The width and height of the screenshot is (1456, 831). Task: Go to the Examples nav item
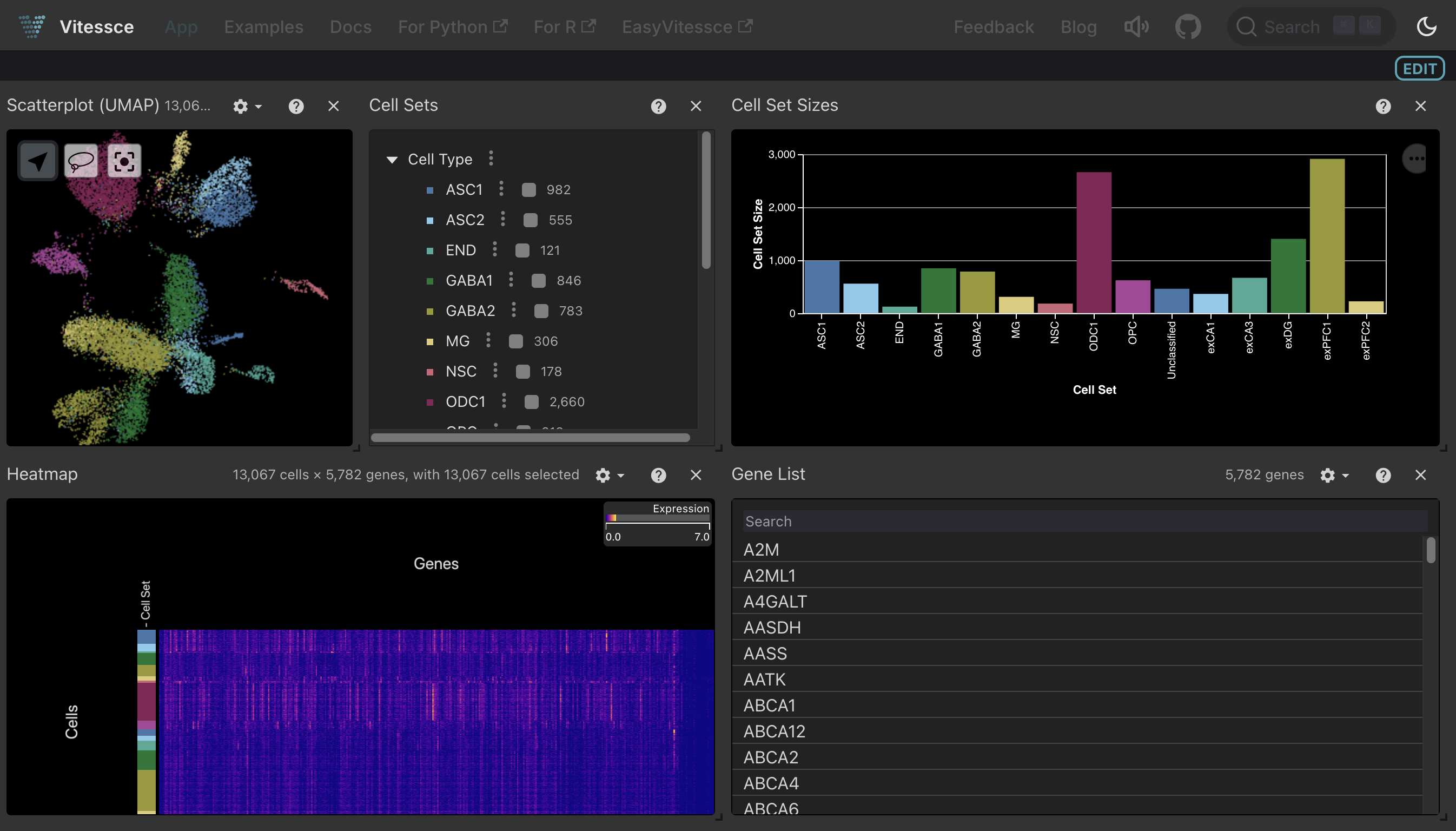click(263, 27)
